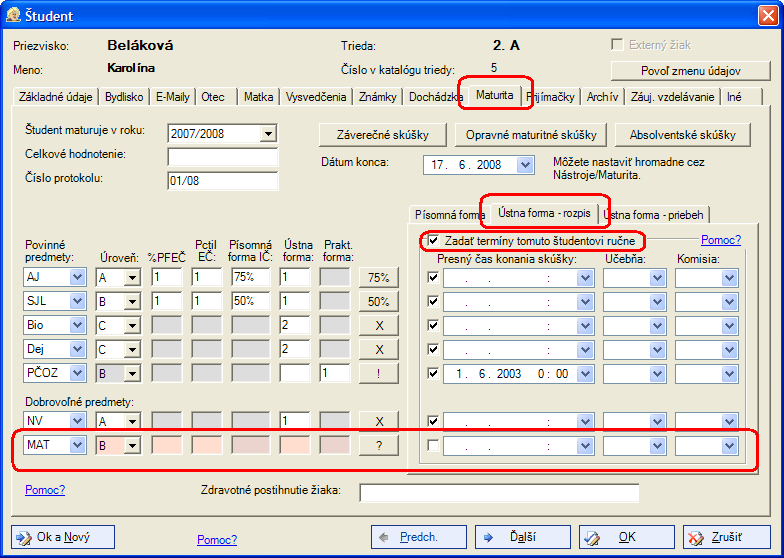Open Absolventské skúšky
The width and height of the screenshot is (784, 558).
(x=682, y=135)
